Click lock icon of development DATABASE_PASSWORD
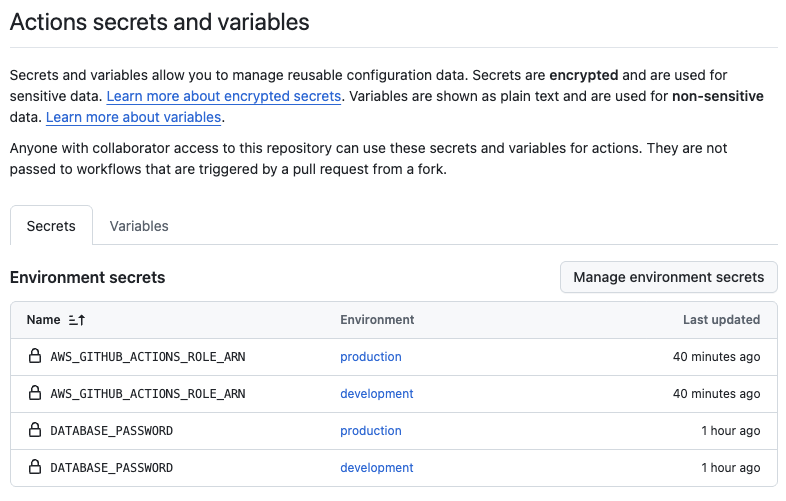Screen dimensions: 786x501 (35, 467)
